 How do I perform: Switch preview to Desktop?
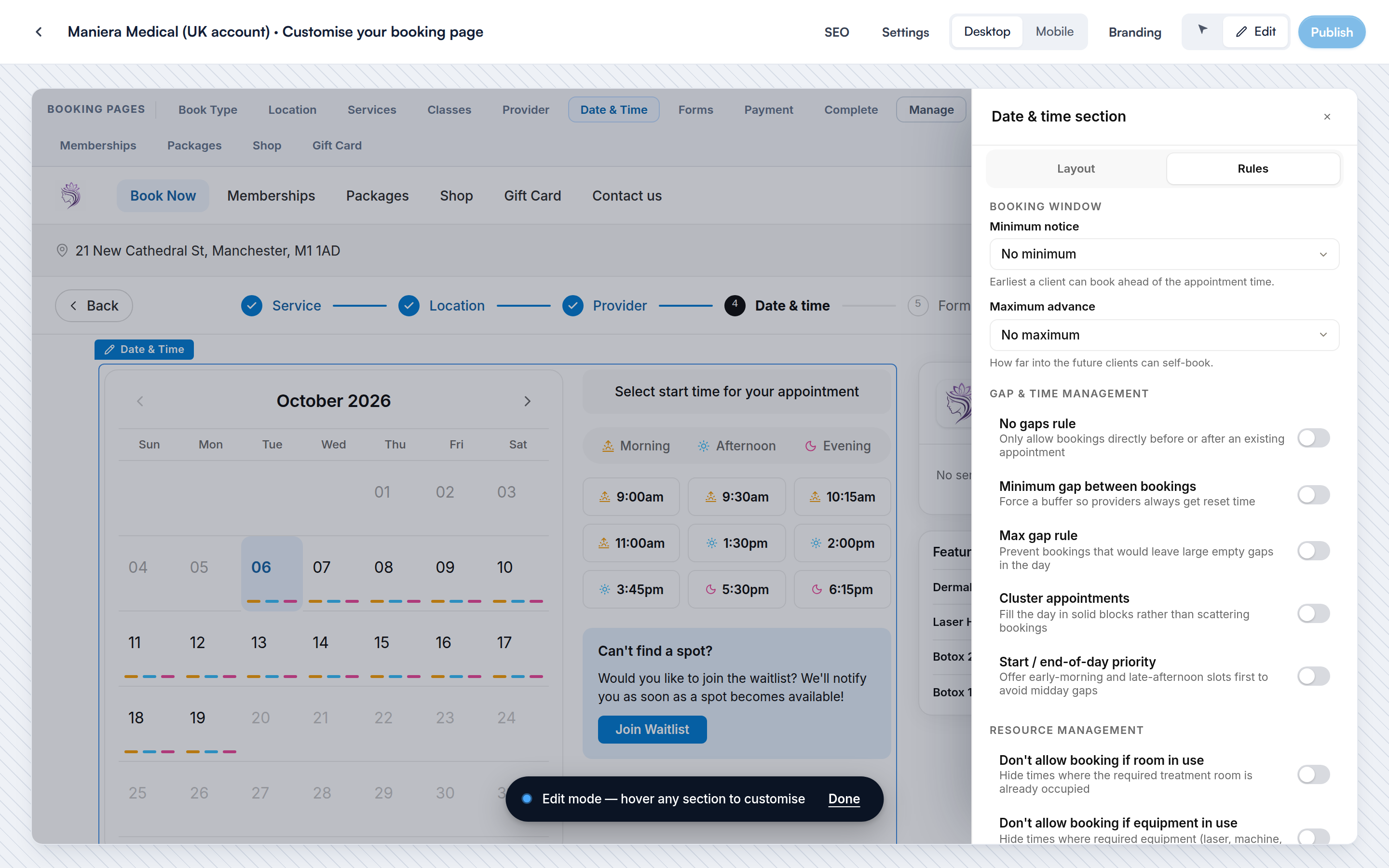[x=987, y=31]
